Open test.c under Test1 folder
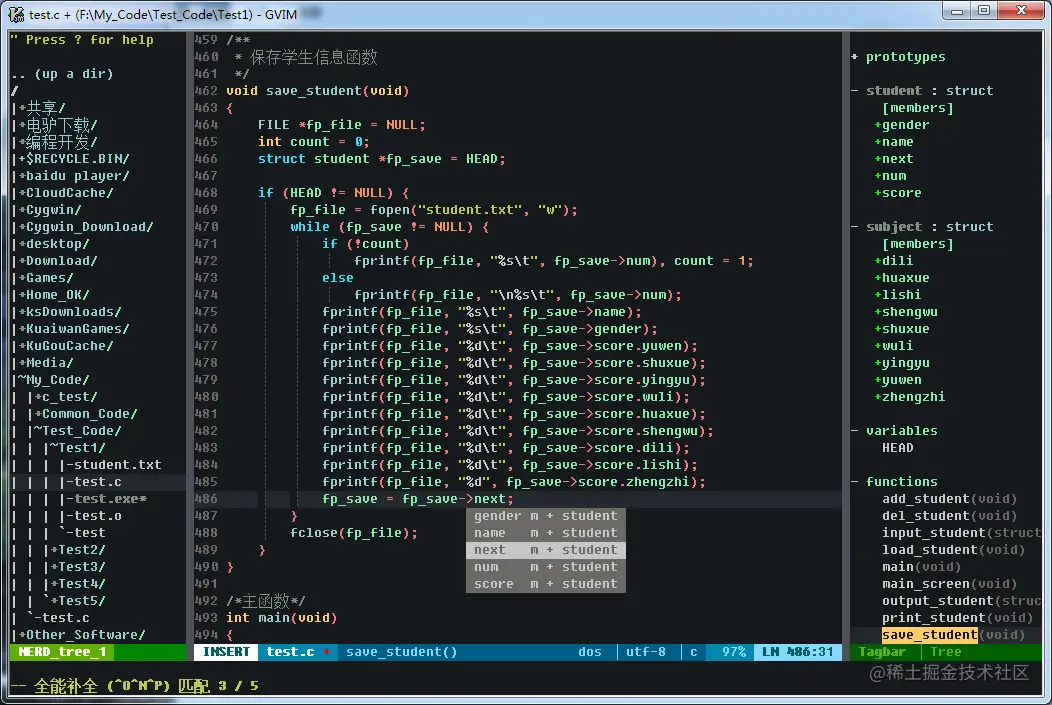 [x=98, y=482]
